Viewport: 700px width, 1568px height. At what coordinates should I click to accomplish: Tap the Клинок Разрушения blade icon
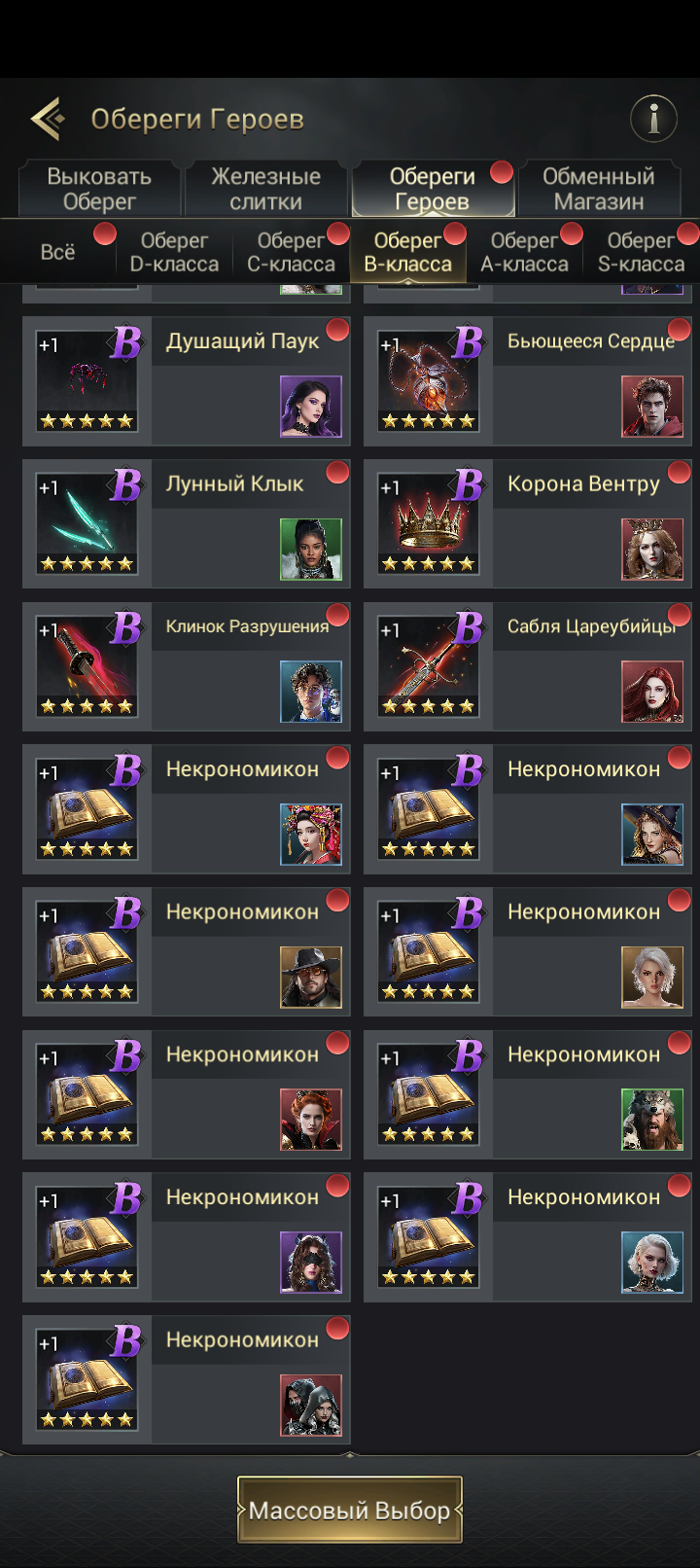click(87, 666)
